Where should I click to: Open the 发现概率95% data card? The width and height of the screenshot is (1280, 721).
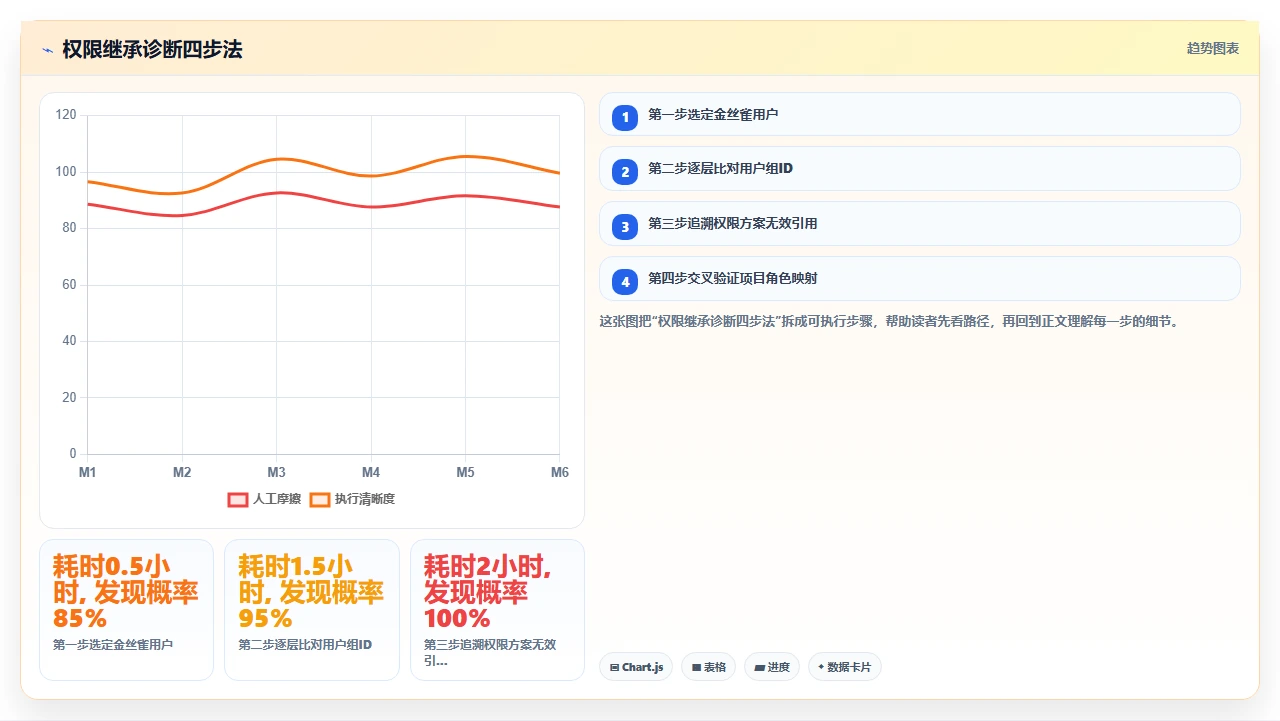(312, 610)
